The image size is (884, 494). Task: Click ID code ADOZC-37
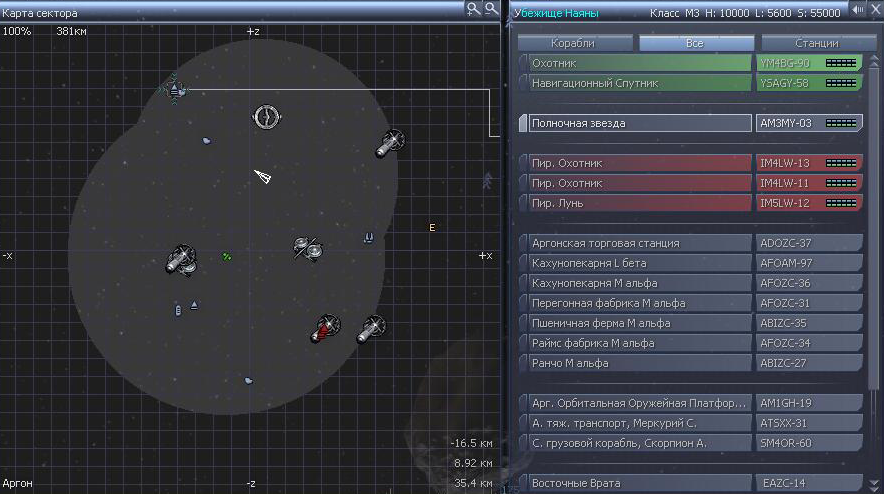pyautogui.click(x=785, y=244)
